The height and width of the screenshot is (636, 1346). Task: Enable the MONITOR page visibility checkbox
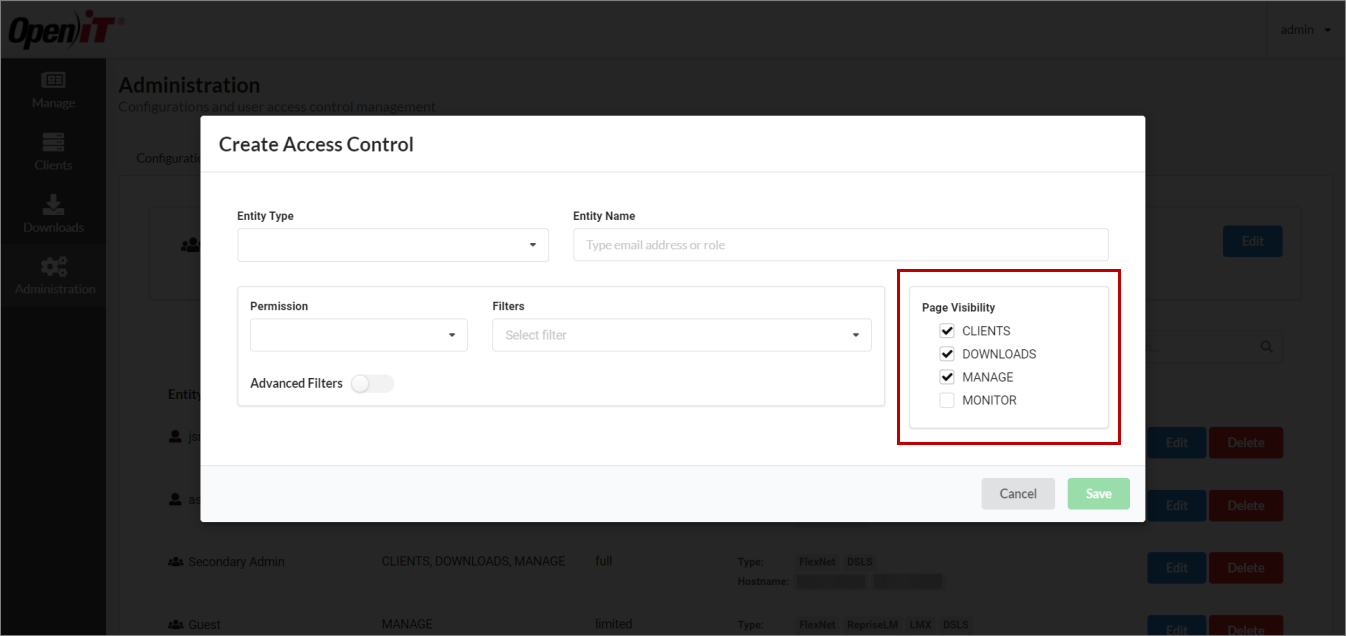coord(947,399)
